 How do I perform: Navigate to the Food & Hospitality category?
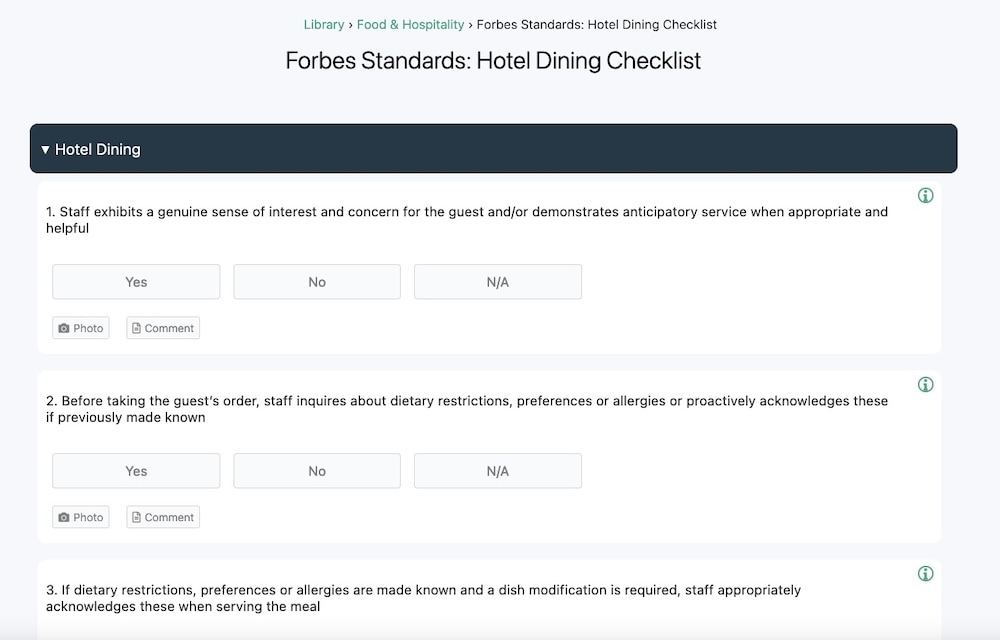[x=410, y=24]
